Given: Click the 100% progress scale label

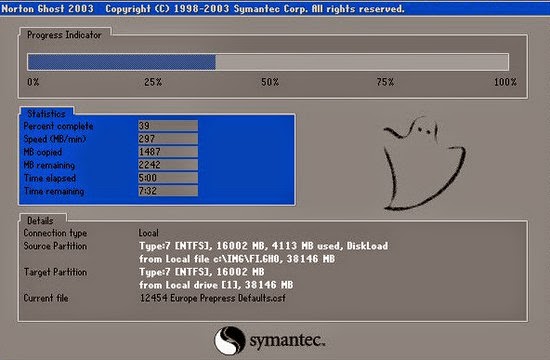Looking at the screenshot, I should [505, 82].
